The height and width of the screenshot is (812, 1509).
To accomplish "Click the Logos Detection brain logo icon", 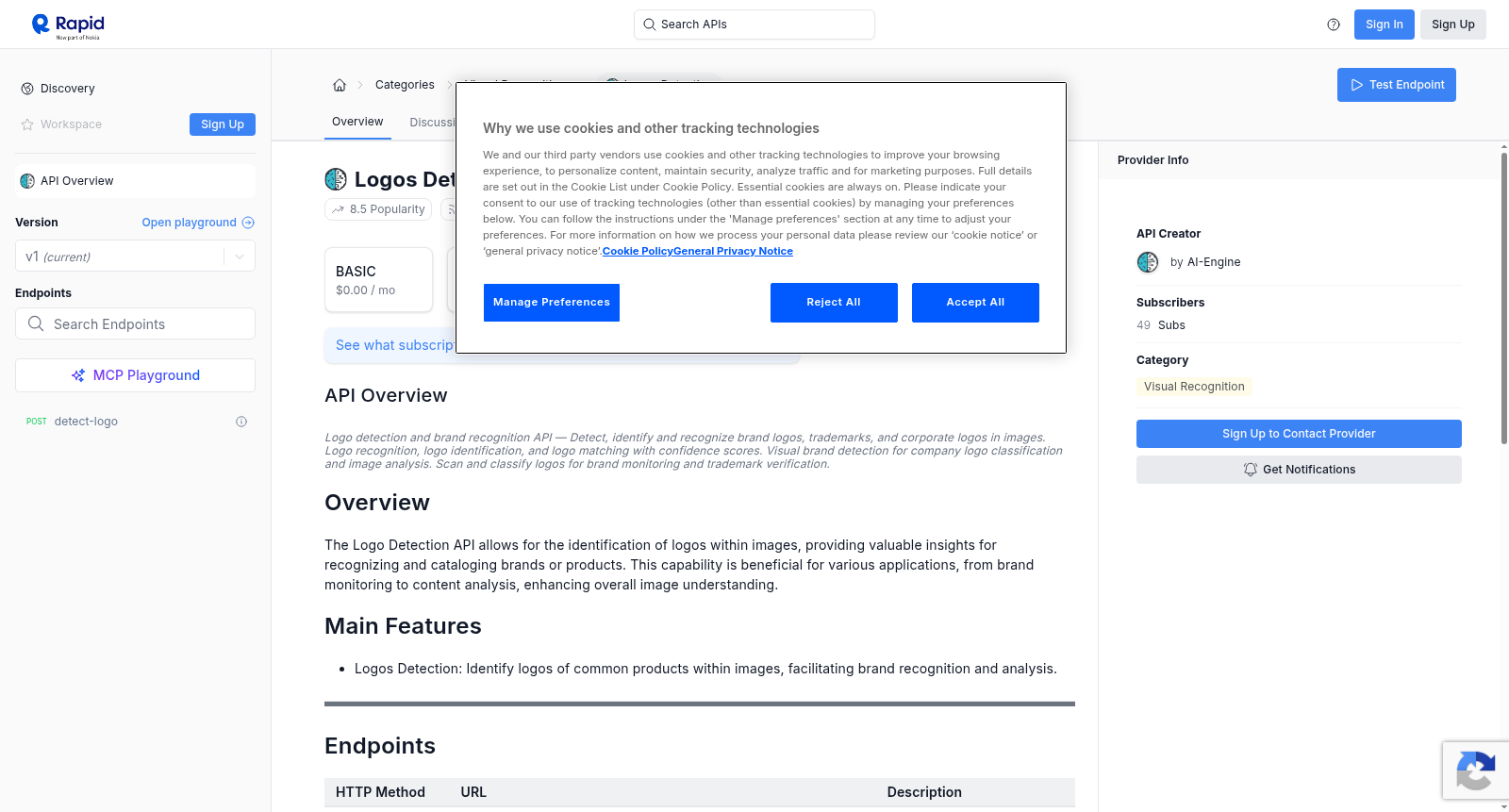I will [x=336, y=179].
